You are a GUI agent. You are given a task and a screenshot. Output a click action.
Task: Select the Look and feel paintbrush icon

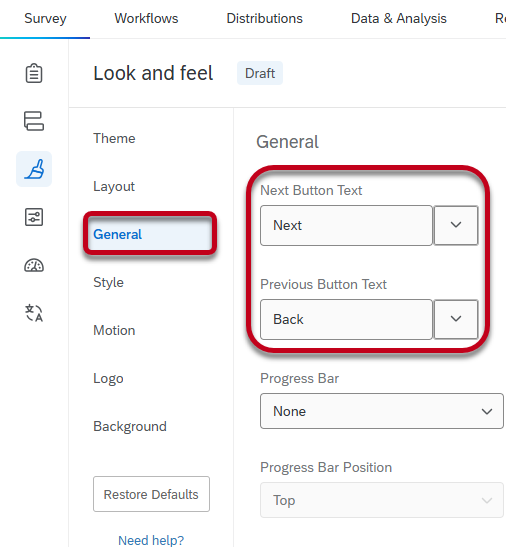click(34, 169)
